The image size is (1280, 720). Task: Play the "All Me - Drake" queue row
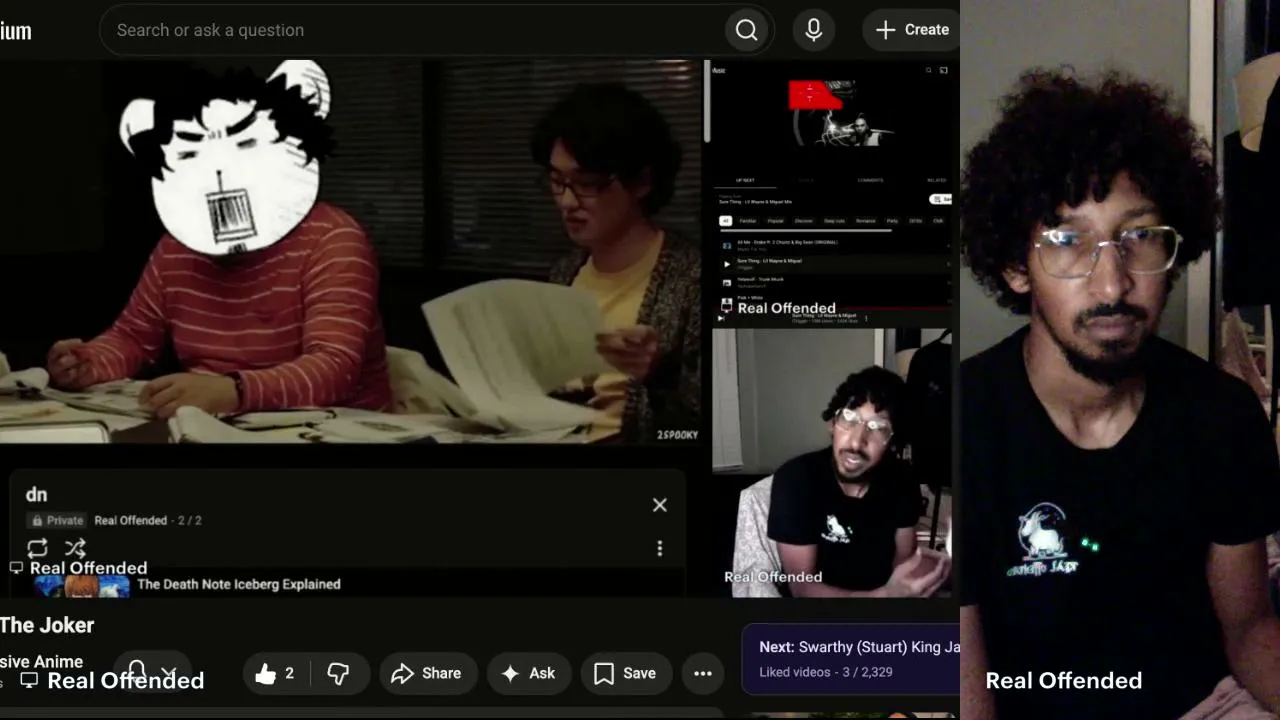pos(833,244)
